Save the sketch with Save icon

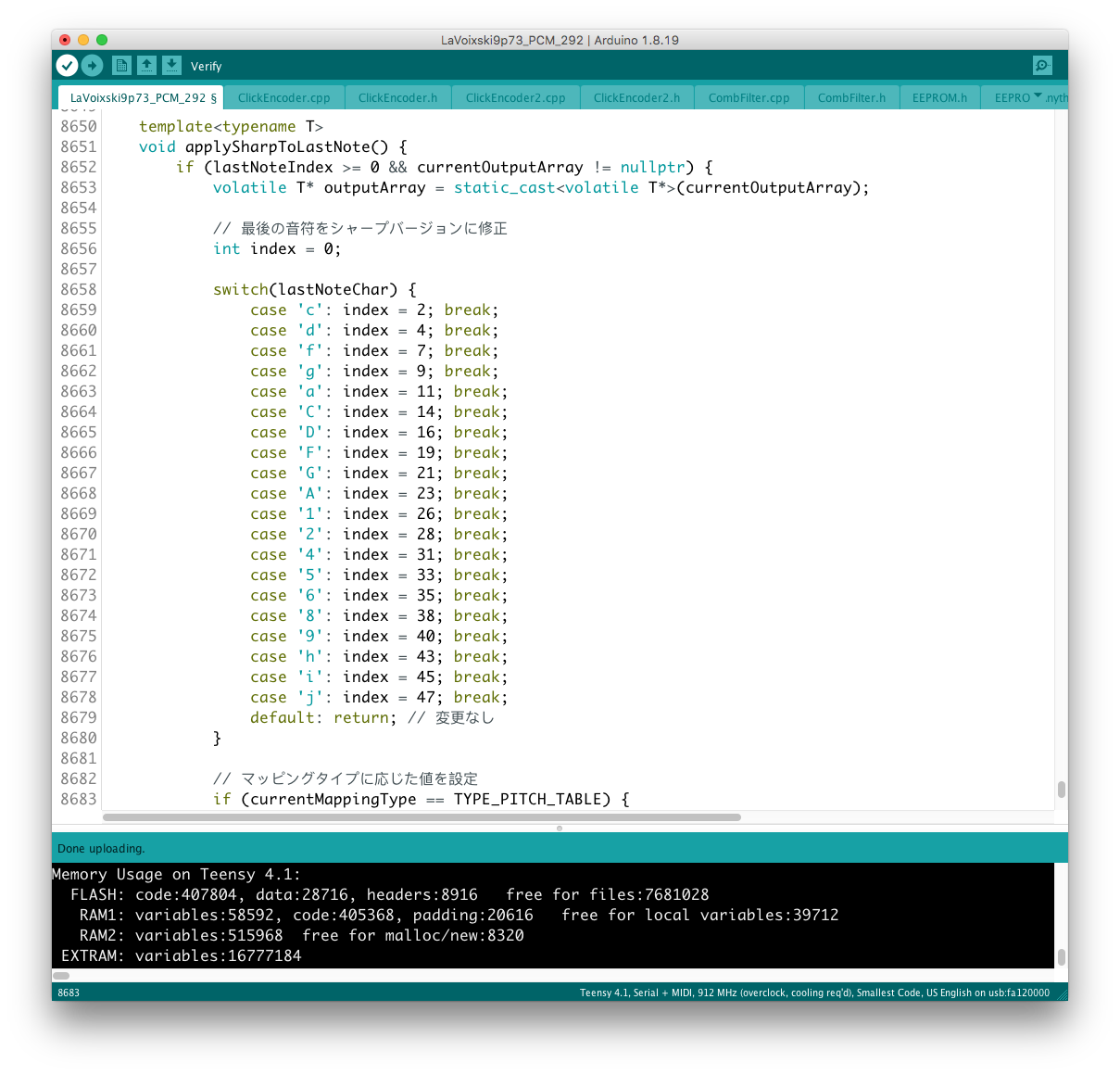click(171, 65)
